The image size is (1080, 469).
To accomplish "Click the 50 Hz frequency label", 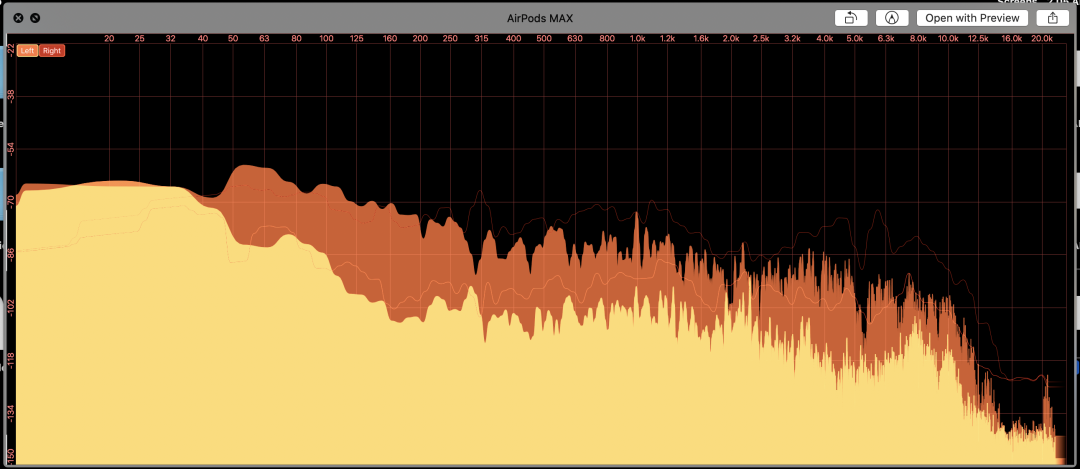I will [x=233, y=39].
